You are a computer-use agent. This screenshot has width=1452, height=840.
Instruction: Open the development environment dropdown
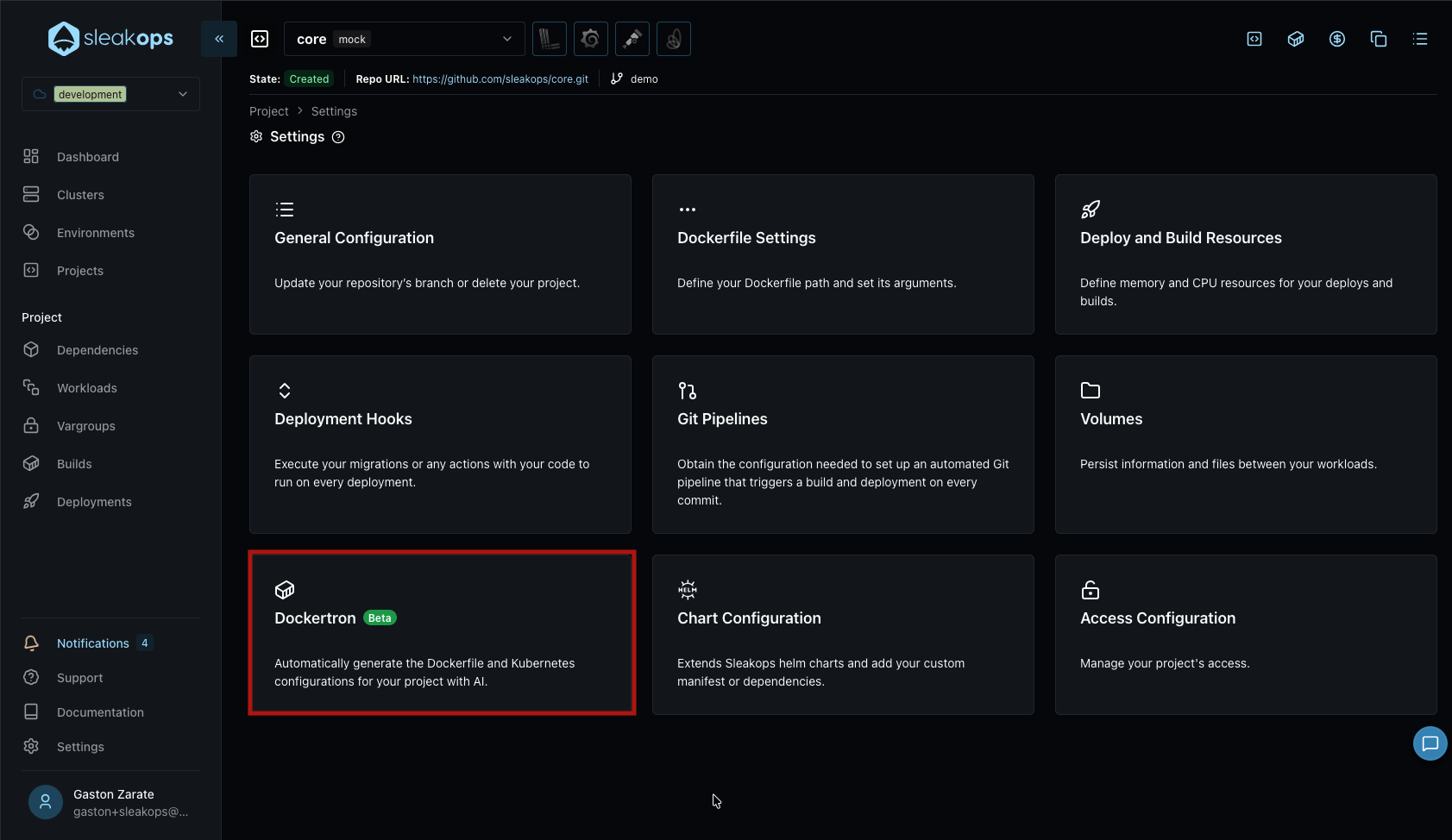point(110,93)
